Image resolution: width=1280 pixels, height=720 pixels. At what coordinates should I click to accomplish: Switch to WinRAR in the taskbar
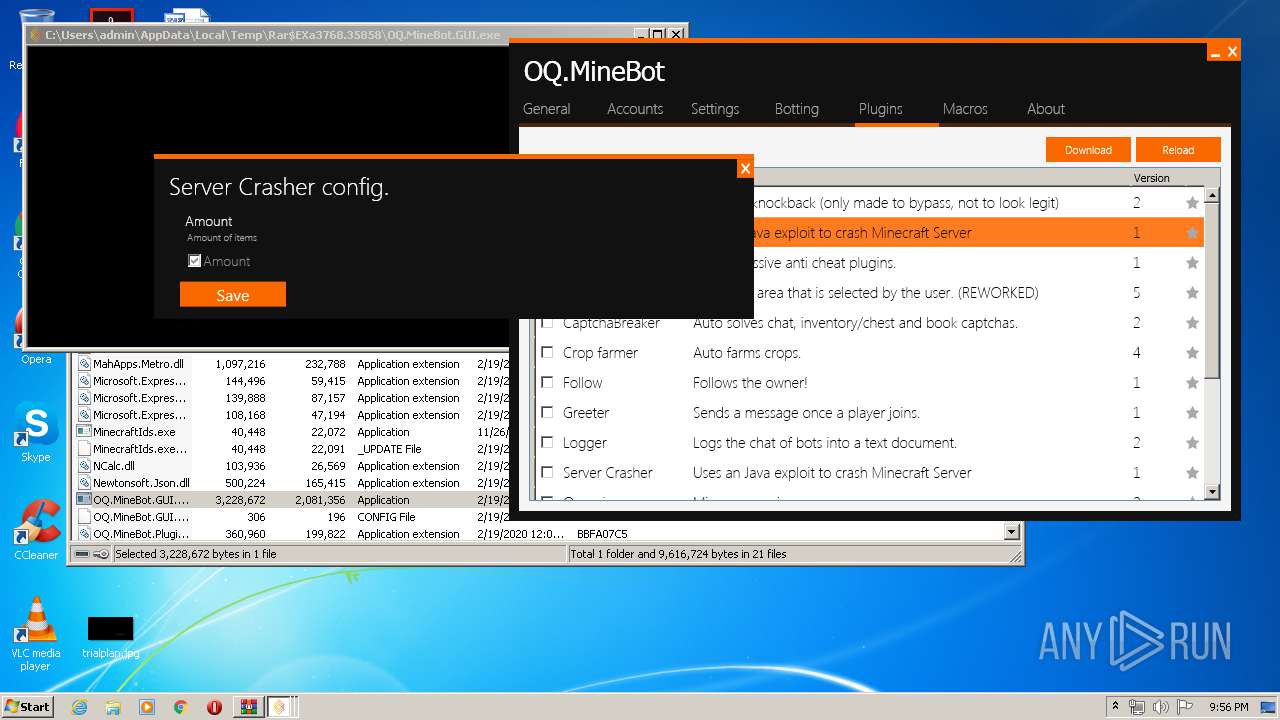click(x=248, y=707)
